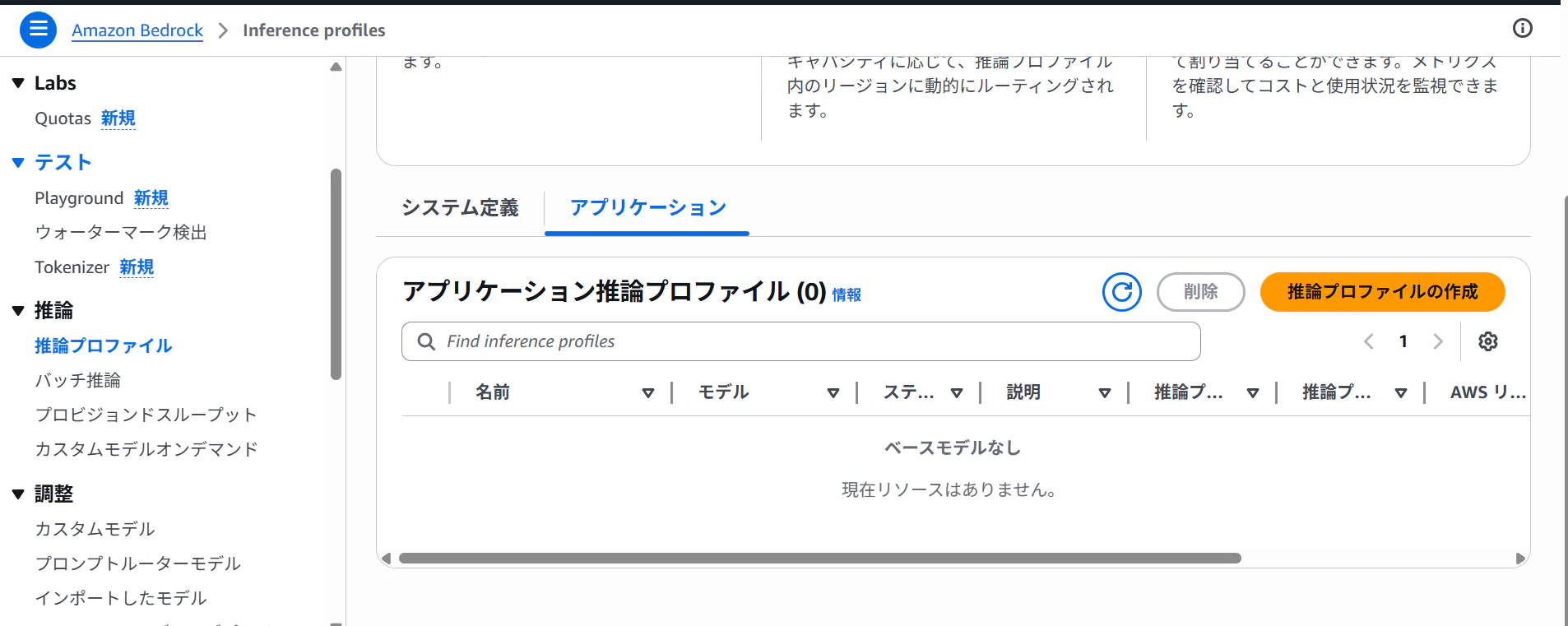Open the hamburger navigation menu

pyautogui.click(x=38, y=30)
